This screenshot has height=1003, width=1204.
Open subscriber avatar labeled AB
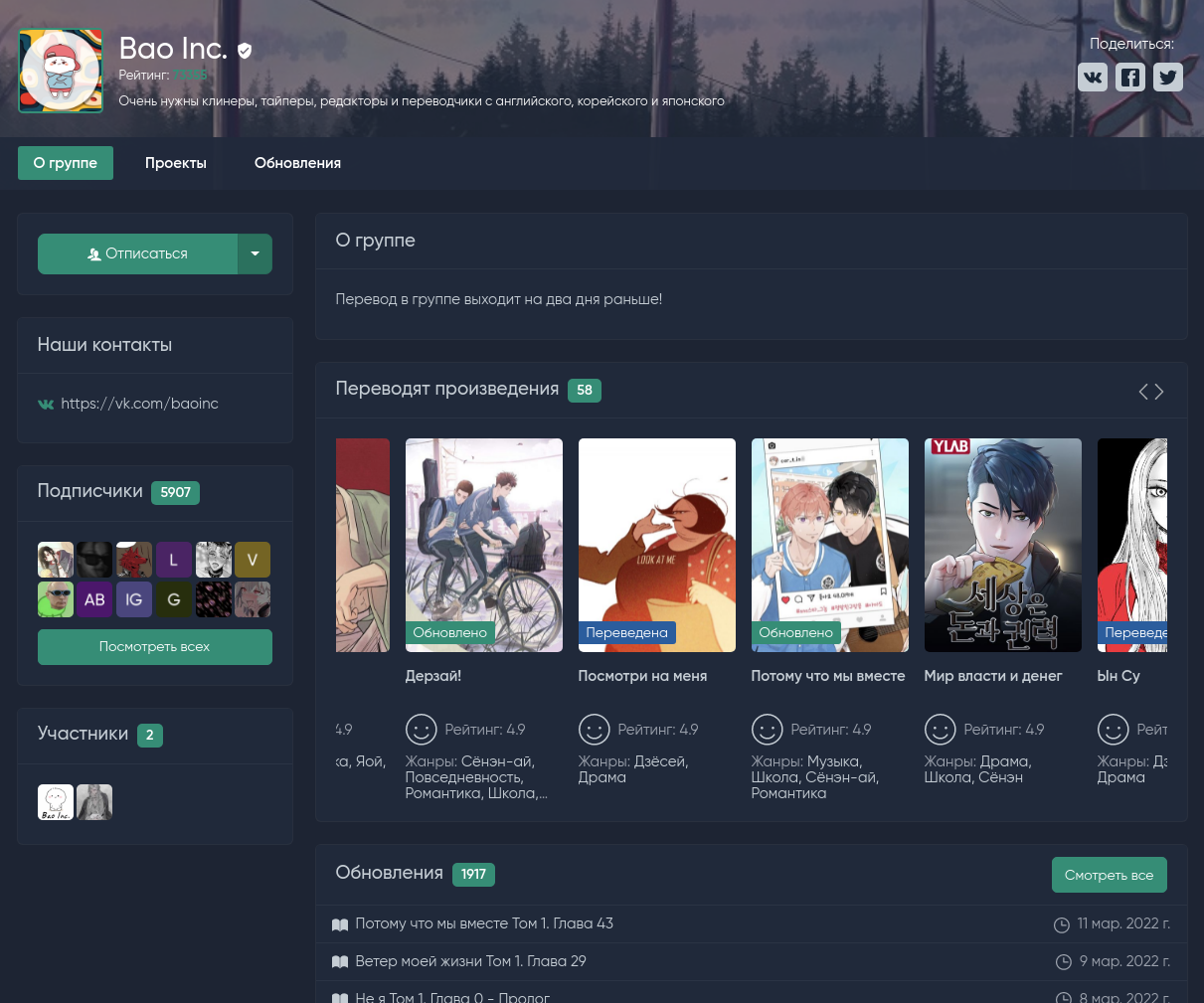pos(94,599)
